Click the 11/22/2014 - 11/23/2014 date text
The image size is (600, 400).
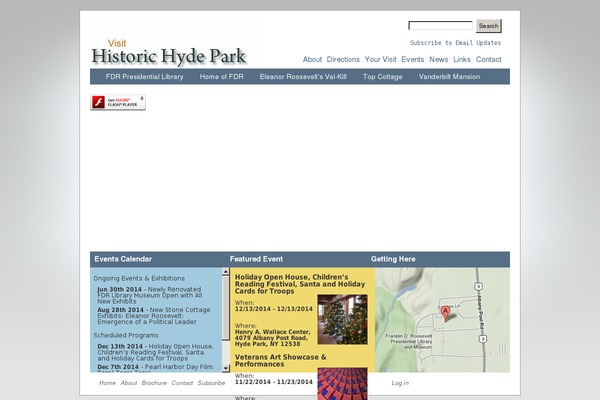point(274,382)
